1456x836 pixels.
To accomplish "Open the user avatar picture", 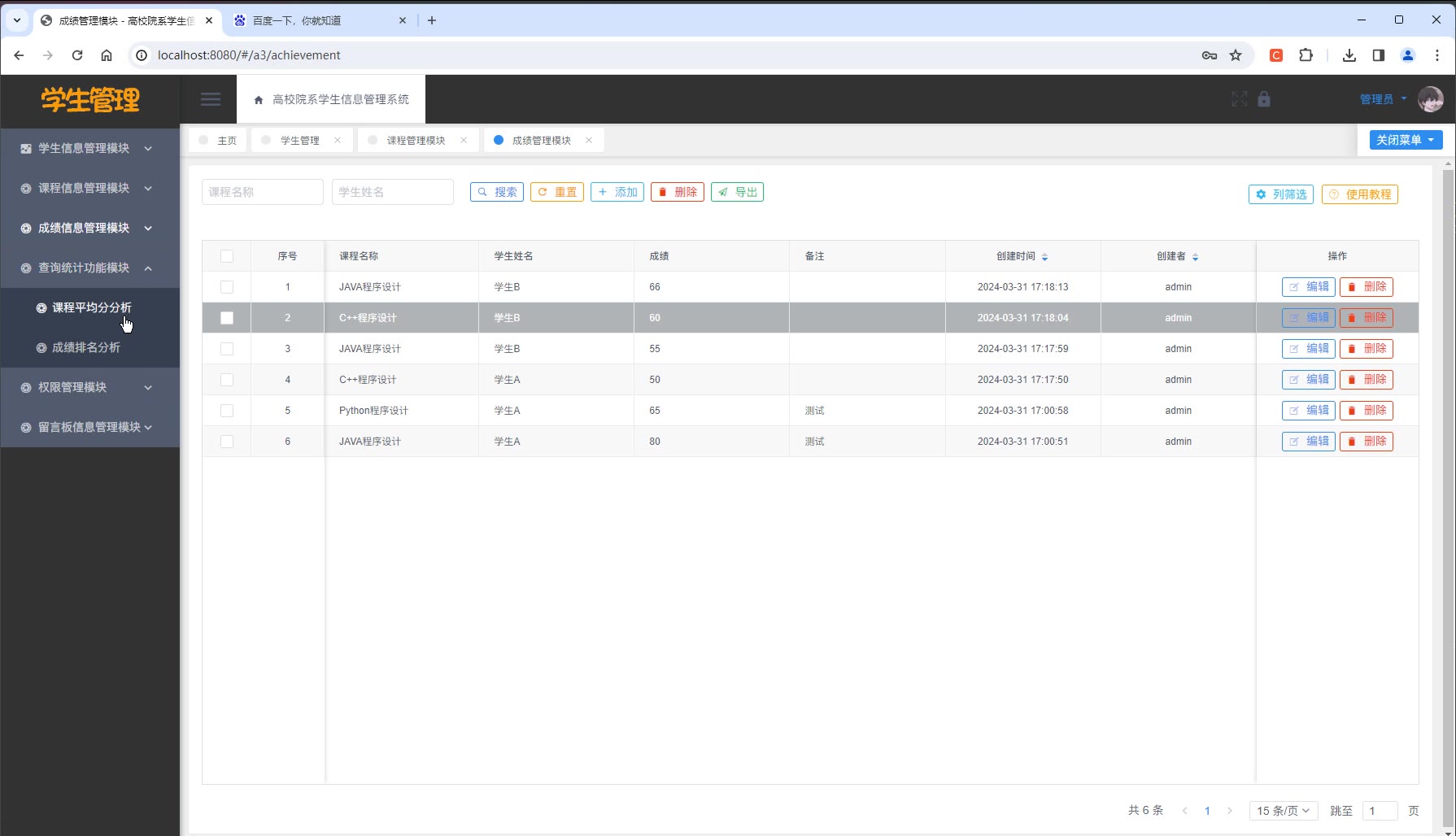I will point(1431,99).
